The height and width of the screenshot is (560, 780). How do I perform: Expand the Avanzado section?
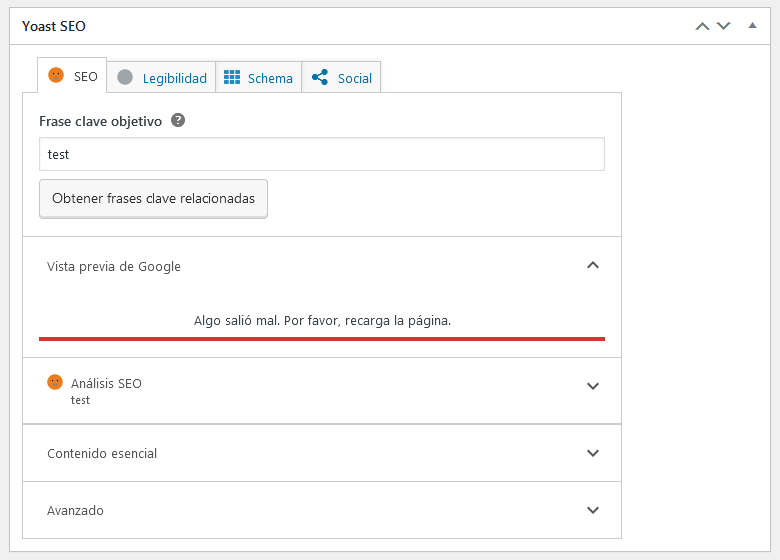tap(322, 510)
